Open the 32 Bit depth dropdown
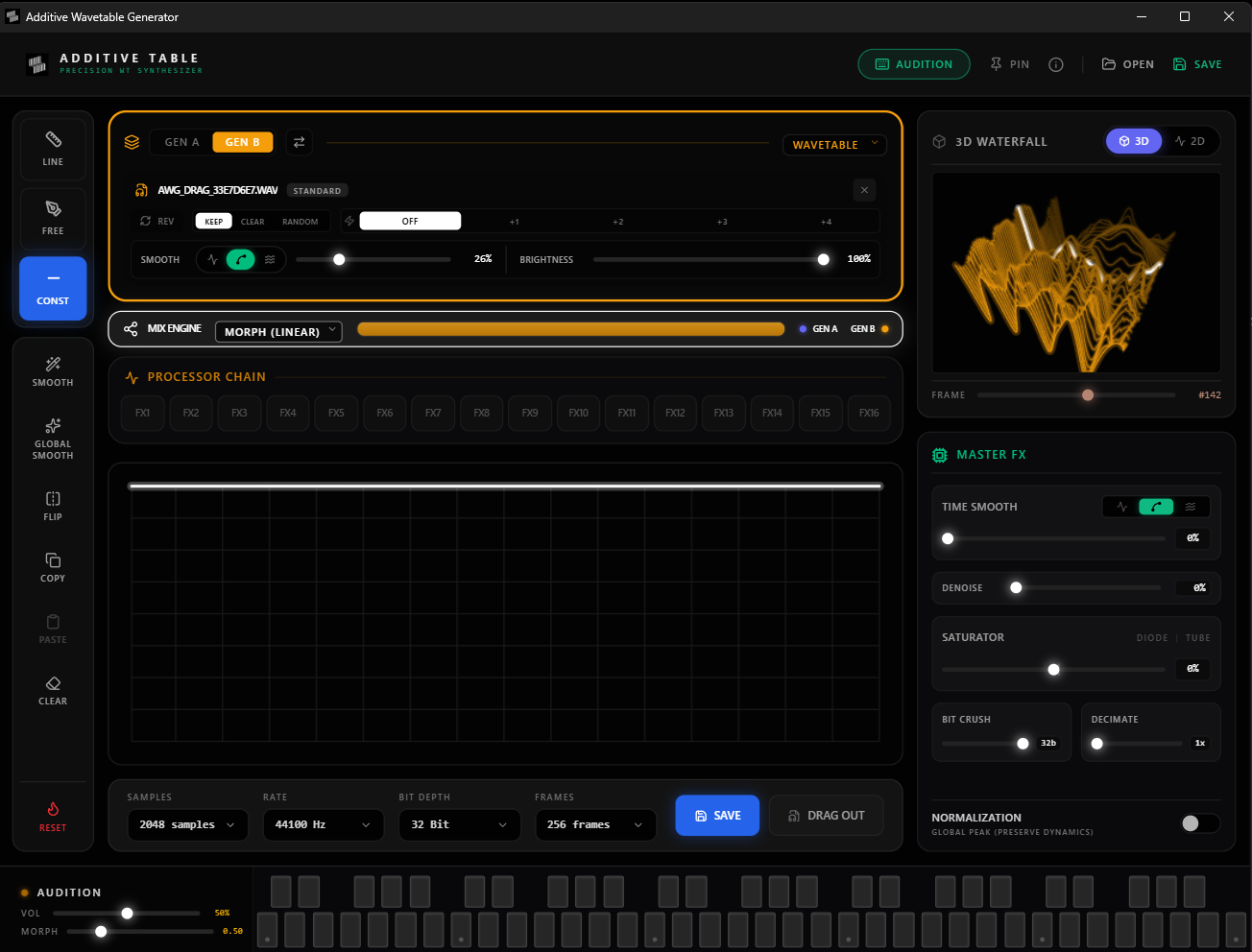Screen dimensions: 1252x952 point(460,824)
